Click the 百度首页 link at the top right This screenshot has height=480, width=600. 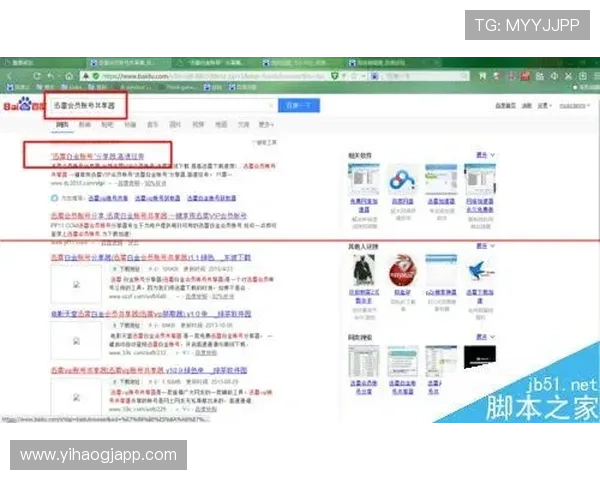505,105
